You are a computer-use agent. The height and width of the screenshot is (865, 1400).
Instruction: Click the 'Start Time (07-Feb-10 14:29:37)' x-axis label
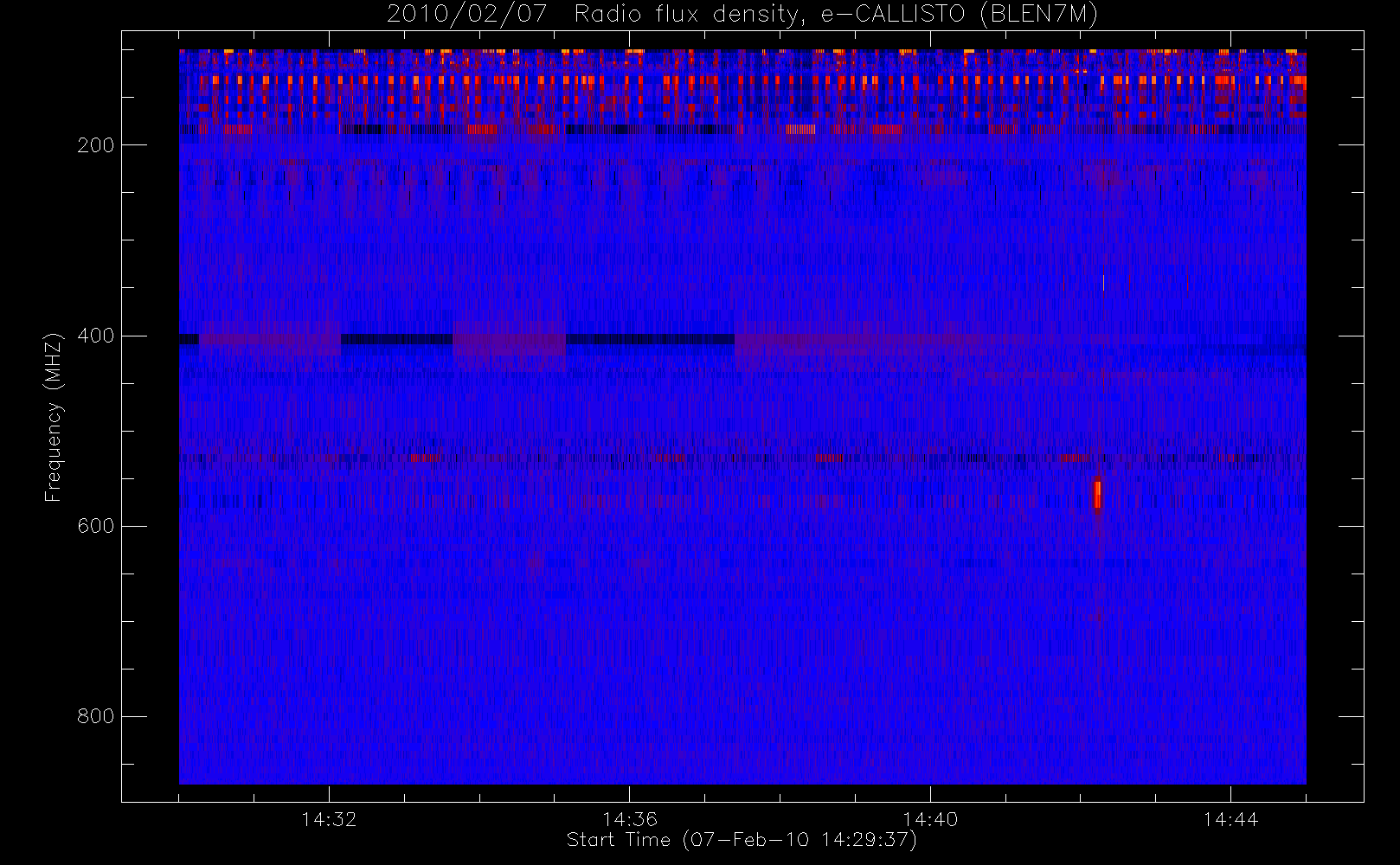point(742,840)
